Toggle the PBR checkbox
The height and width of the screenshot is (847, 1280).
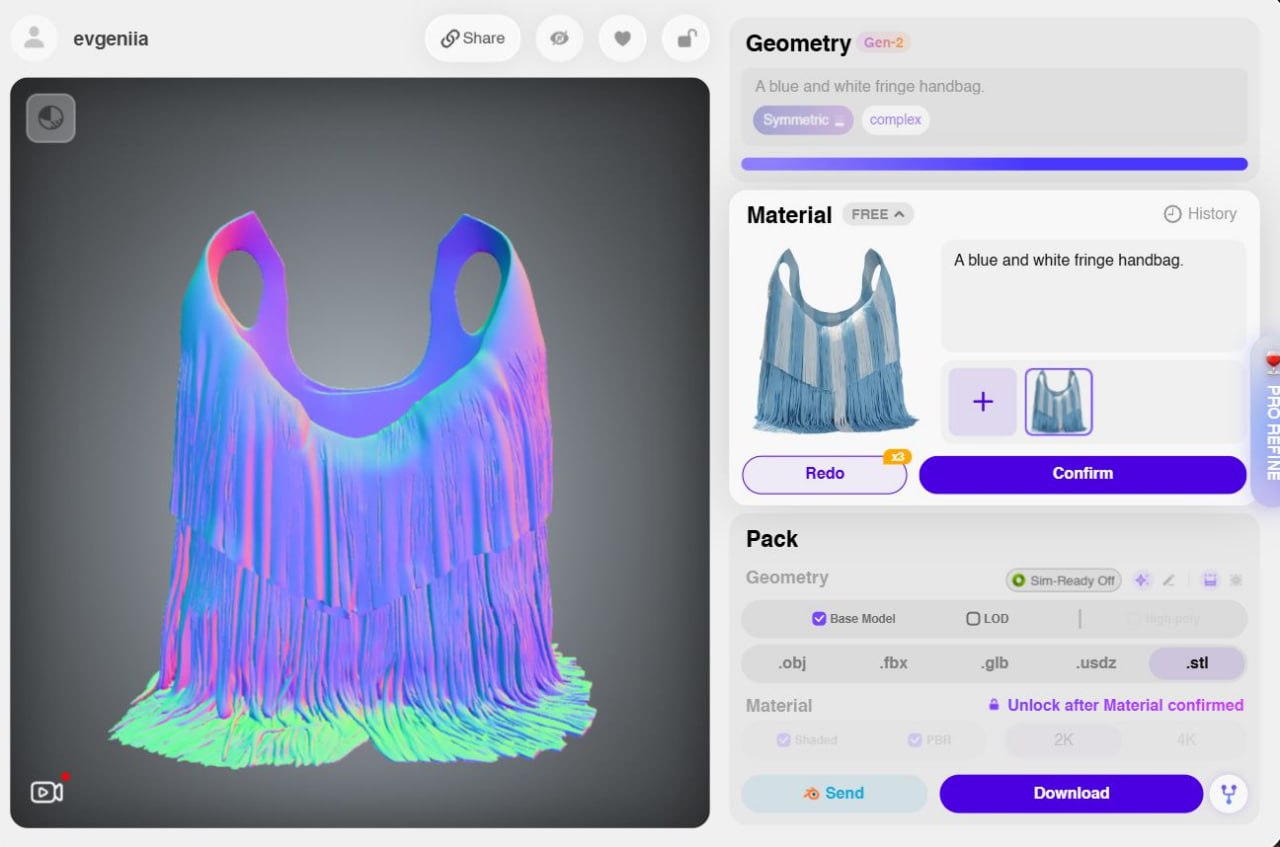914,740
